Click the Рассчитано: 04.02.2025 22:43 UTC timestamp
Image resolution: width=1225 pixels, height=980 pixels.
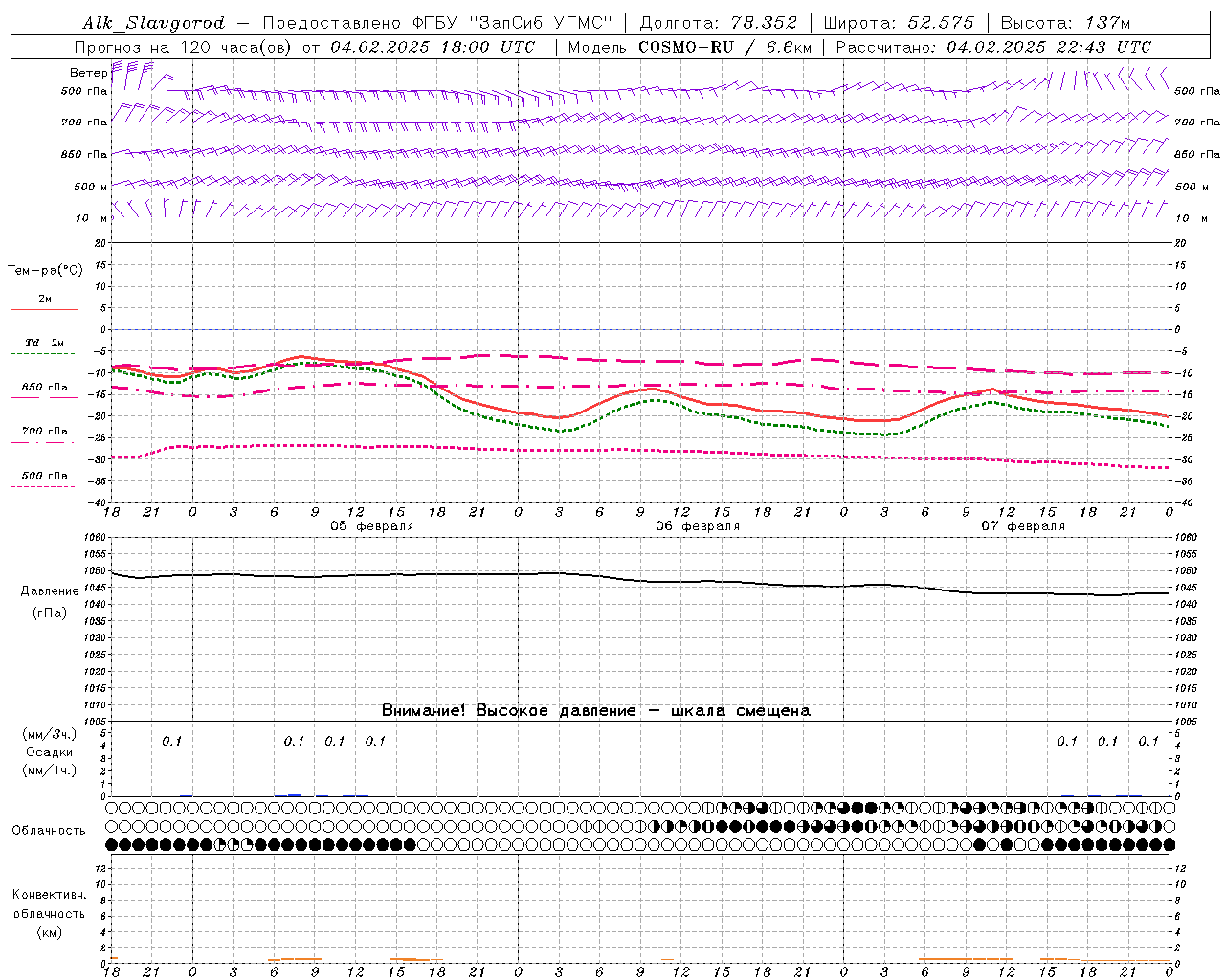tap(993, 47)
